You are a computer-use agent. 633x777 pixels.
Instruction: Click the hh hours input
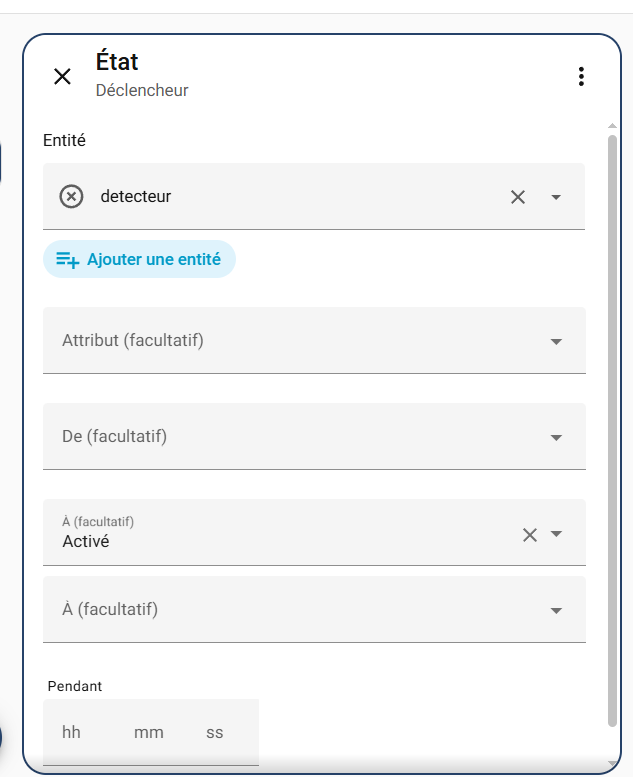pos(72,733)
